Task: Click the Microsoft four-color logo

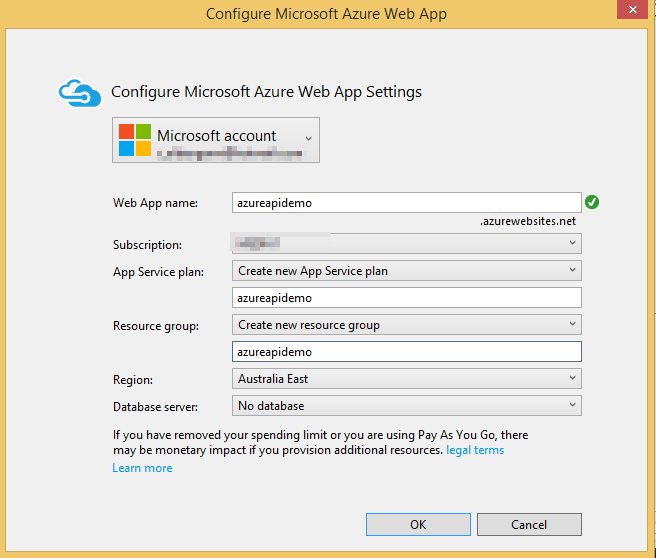Action: pyautogui.click(x=135, y=140)
